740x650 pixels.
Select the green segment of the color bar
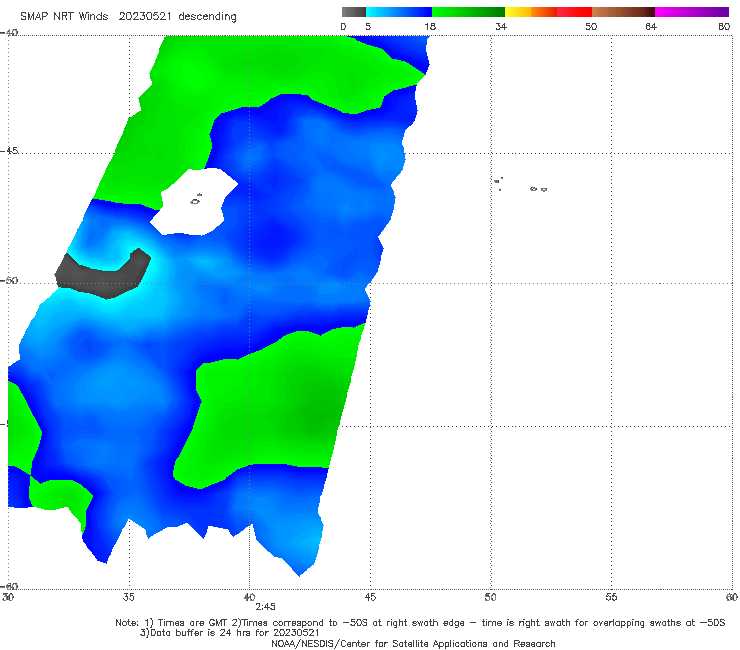(468, 12)
